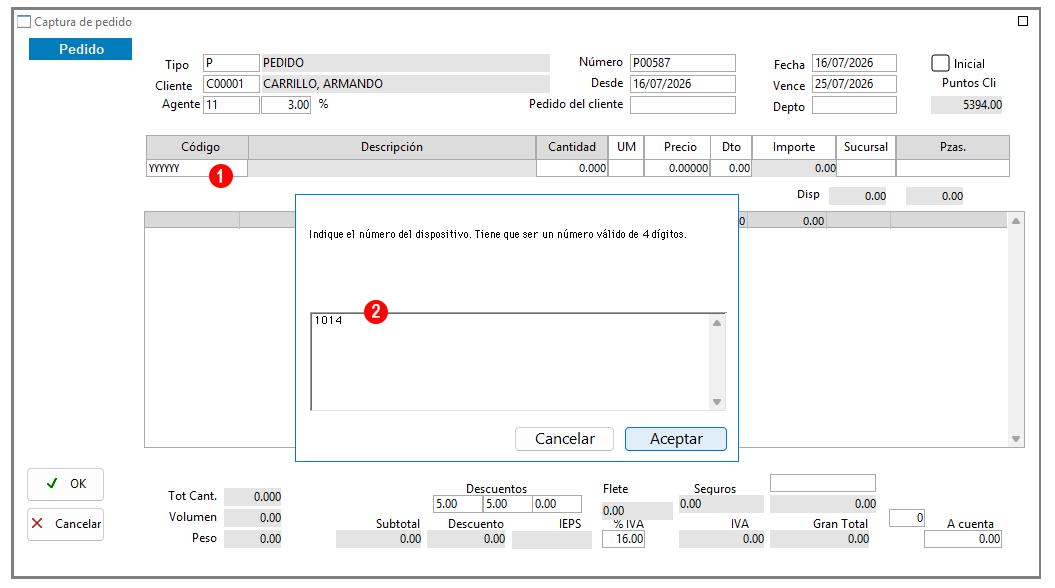
Task: Click the Aceptar button in the dialog
Action: pos(676,439)
